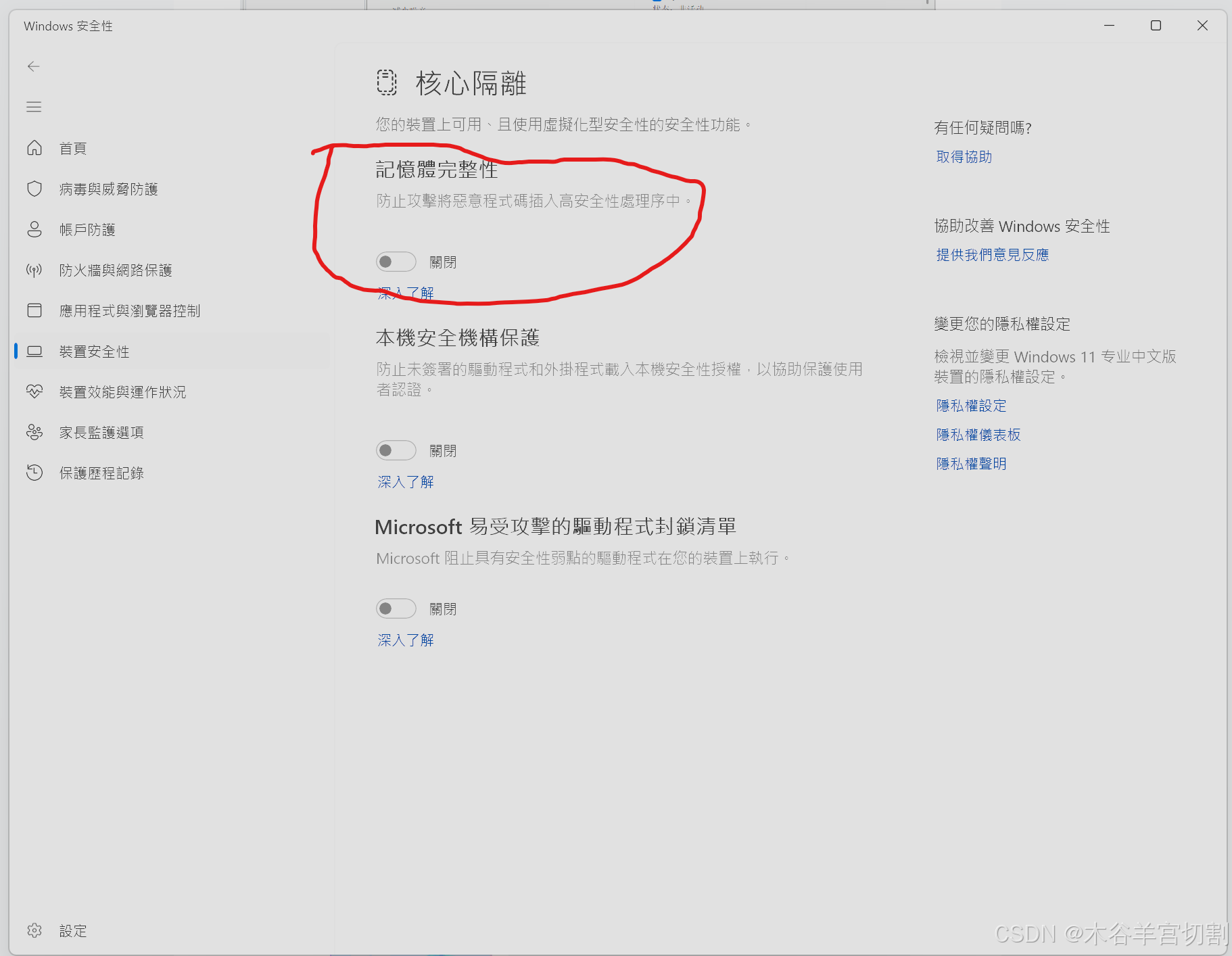Click the family icon for 家長監護選項
The height and width of the screenshot is (956, 1232).
click(34, 432)
